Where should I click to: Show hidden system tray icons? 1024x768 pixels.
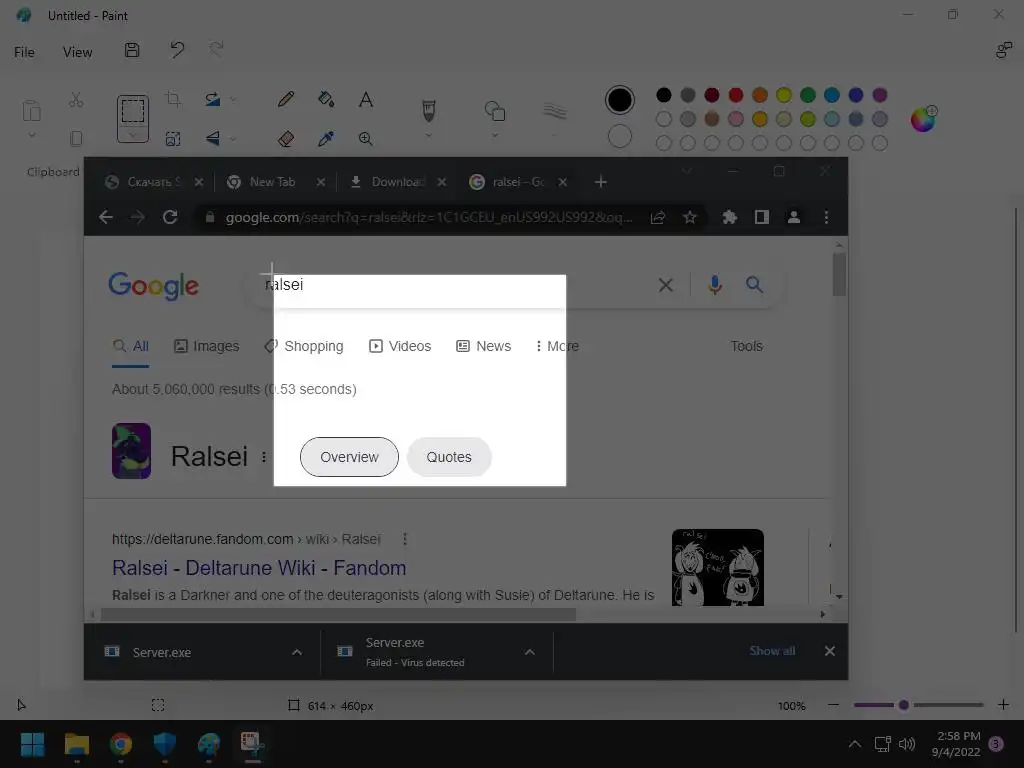pos(854,744)
